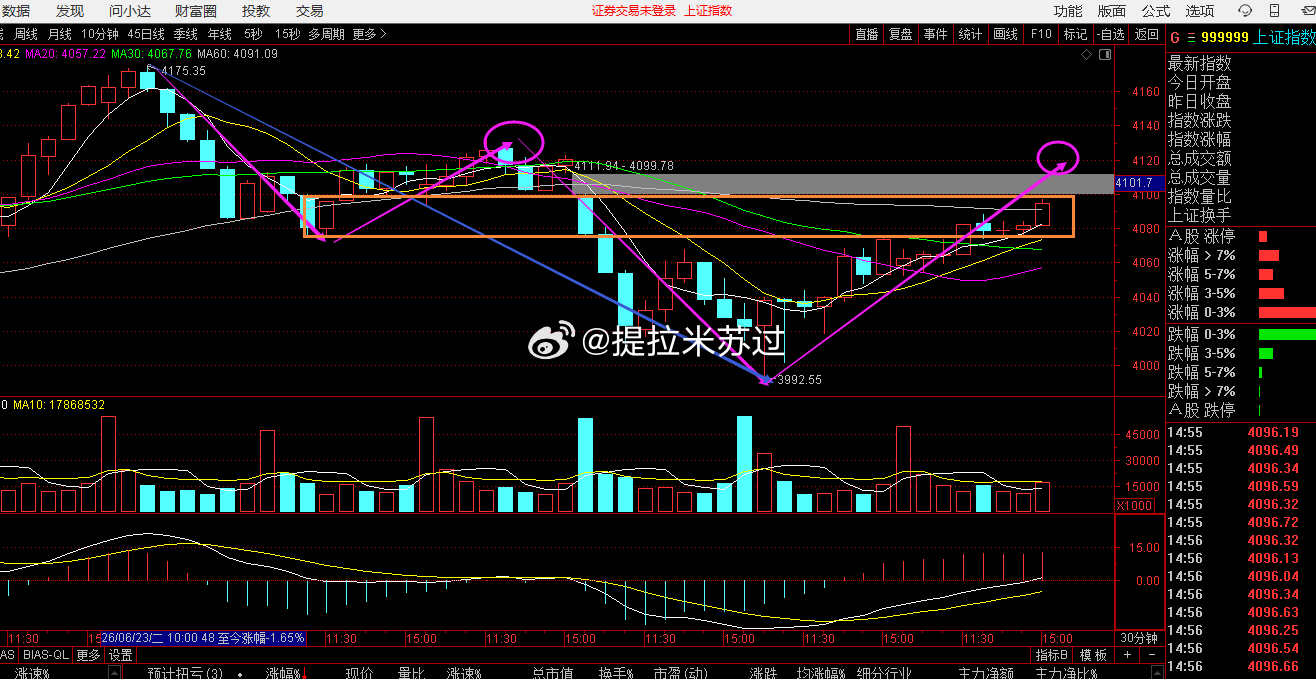Open the 交易 menu
Screen dimensions: 1316x679
(x=310, y=11)
